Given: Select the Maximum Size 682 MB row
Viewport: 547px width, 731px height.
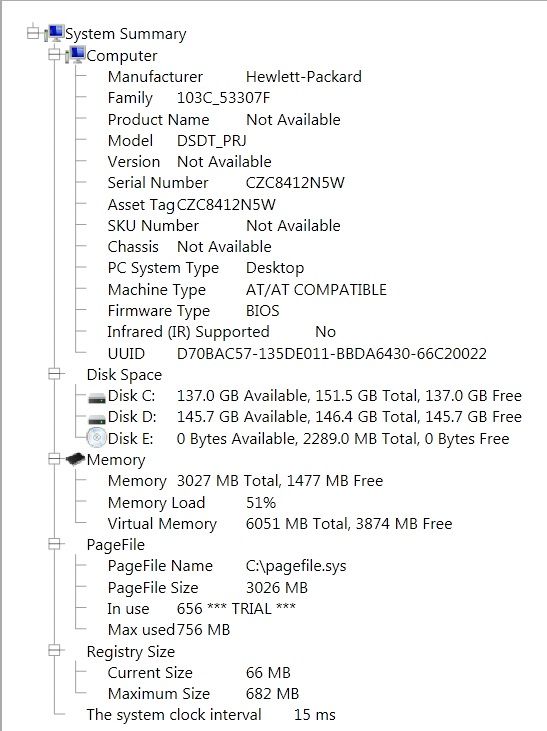Looking at the screenshot, I should [x=203, y=694].
